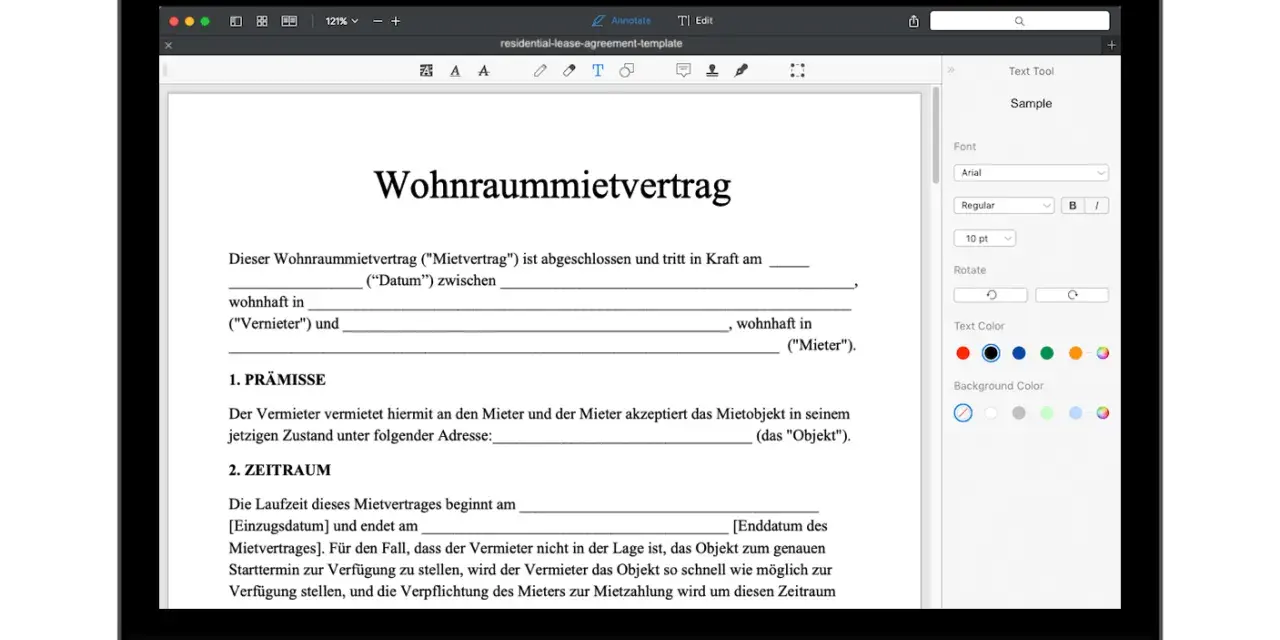Click the green fullscreen window button
The image size is (1280, 640).
[x=205, y=21]
